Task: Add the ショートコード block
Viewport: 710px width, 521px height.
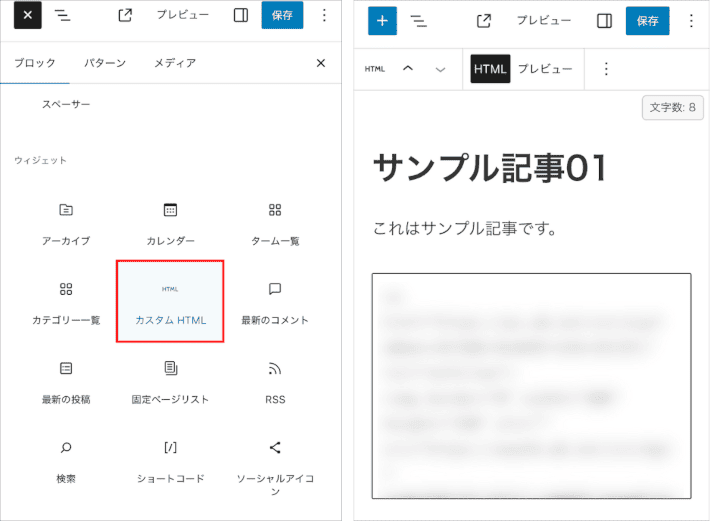Action: coord(170,461)
